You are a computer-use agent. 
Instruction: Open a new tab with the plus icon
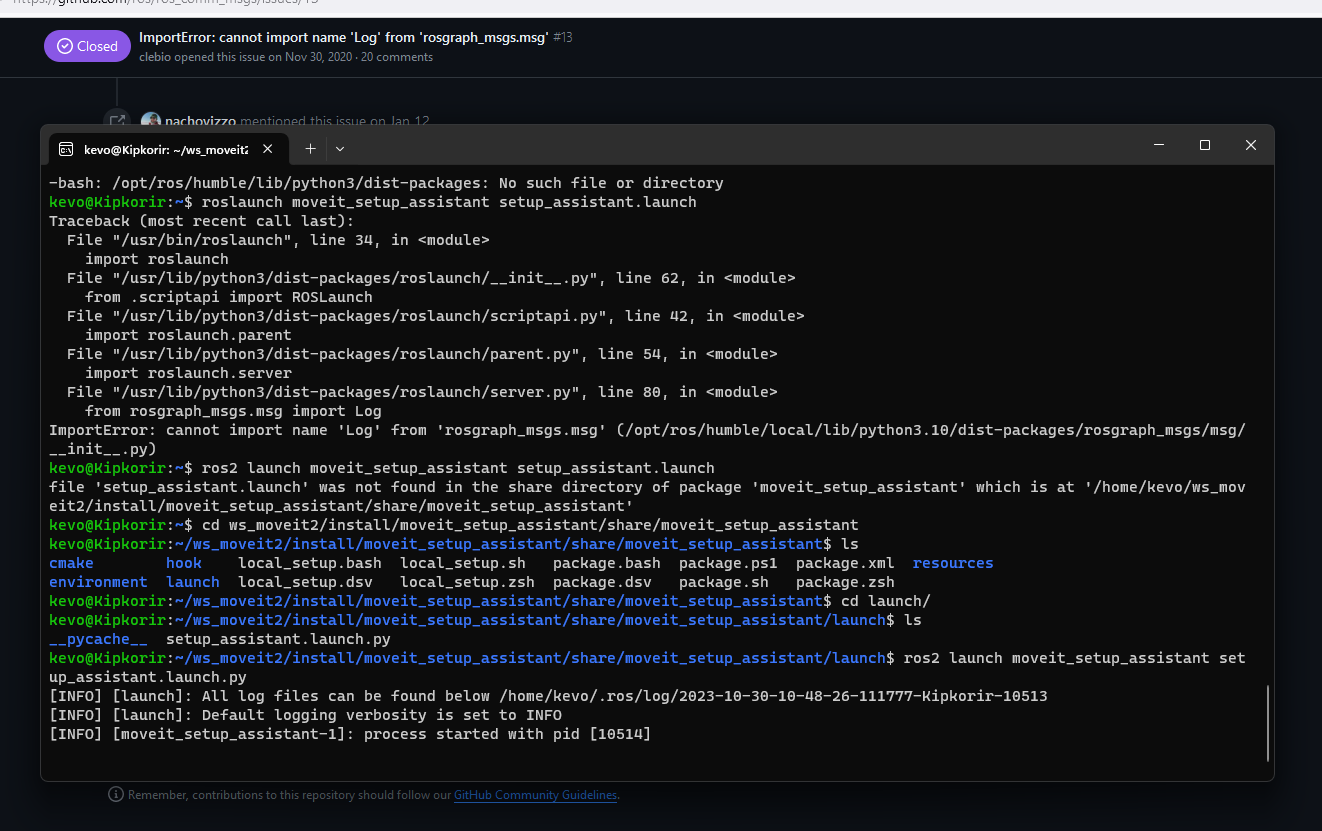(x=310, y=147)
